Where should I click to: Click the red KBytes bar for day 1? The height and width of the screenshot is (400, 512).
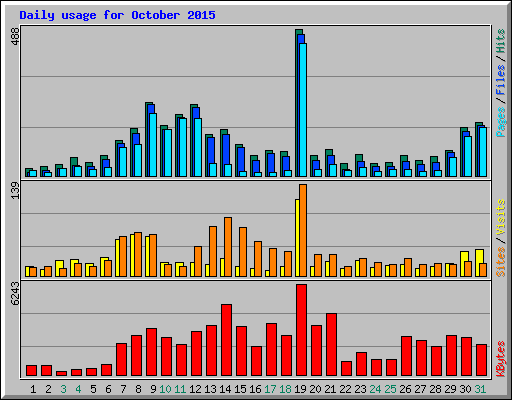(x=31, y=371)
